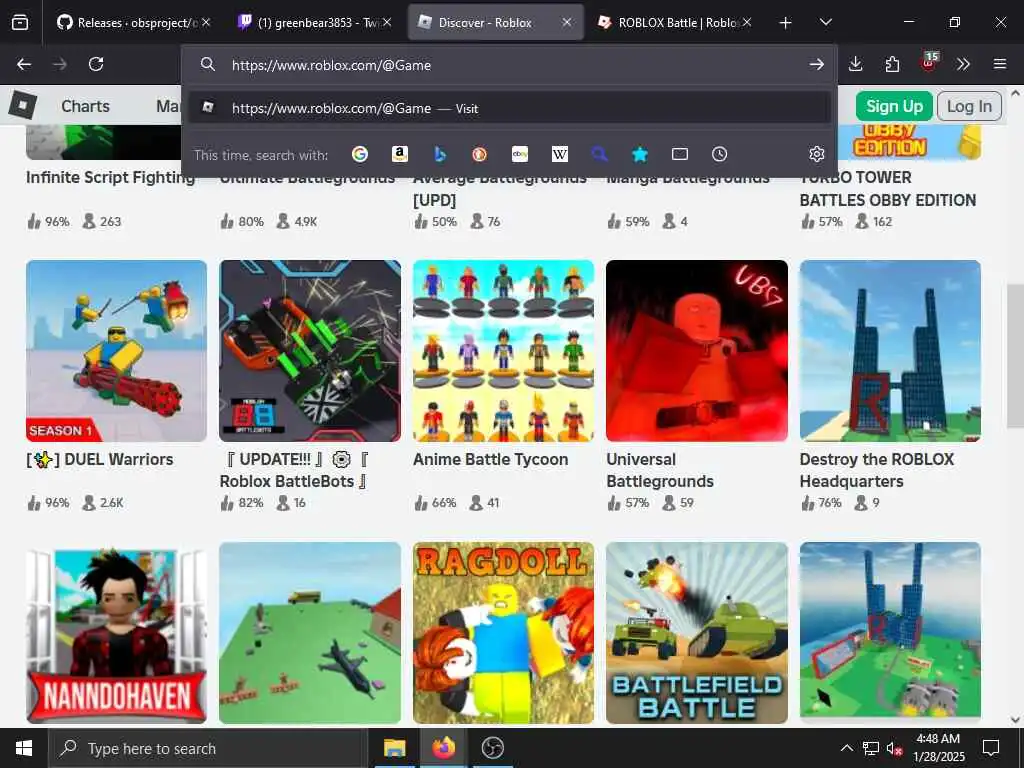Search this time with Bing

click(440, 154)
